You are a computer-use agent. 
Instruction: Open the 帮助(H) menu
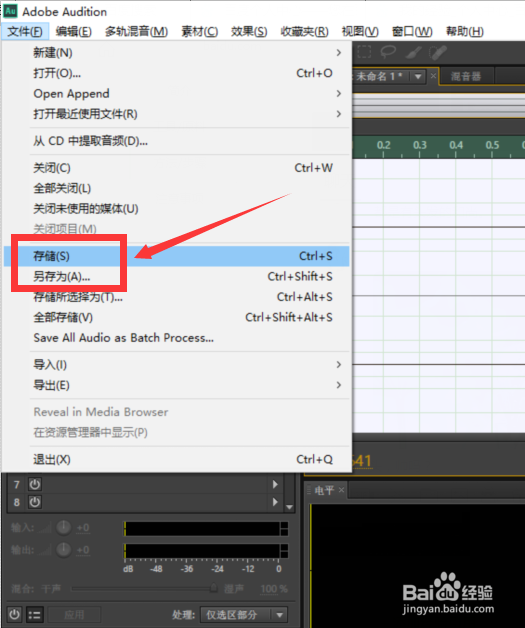[x=465, y=31]
